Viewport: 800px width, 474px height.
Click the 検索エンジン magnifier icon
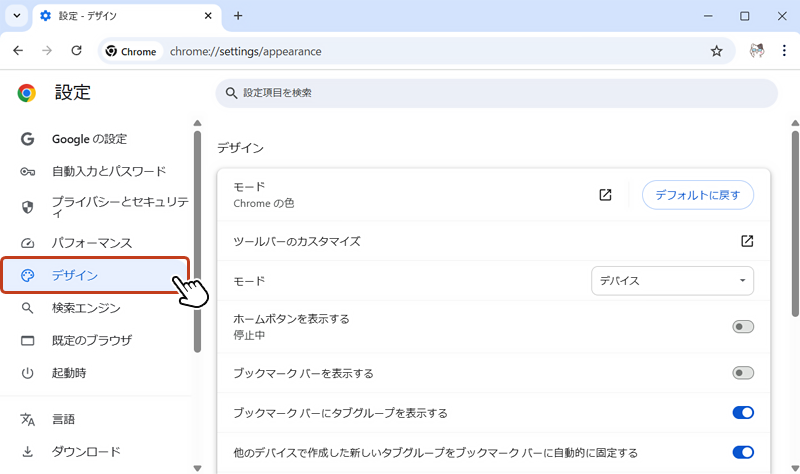(28, 308)
